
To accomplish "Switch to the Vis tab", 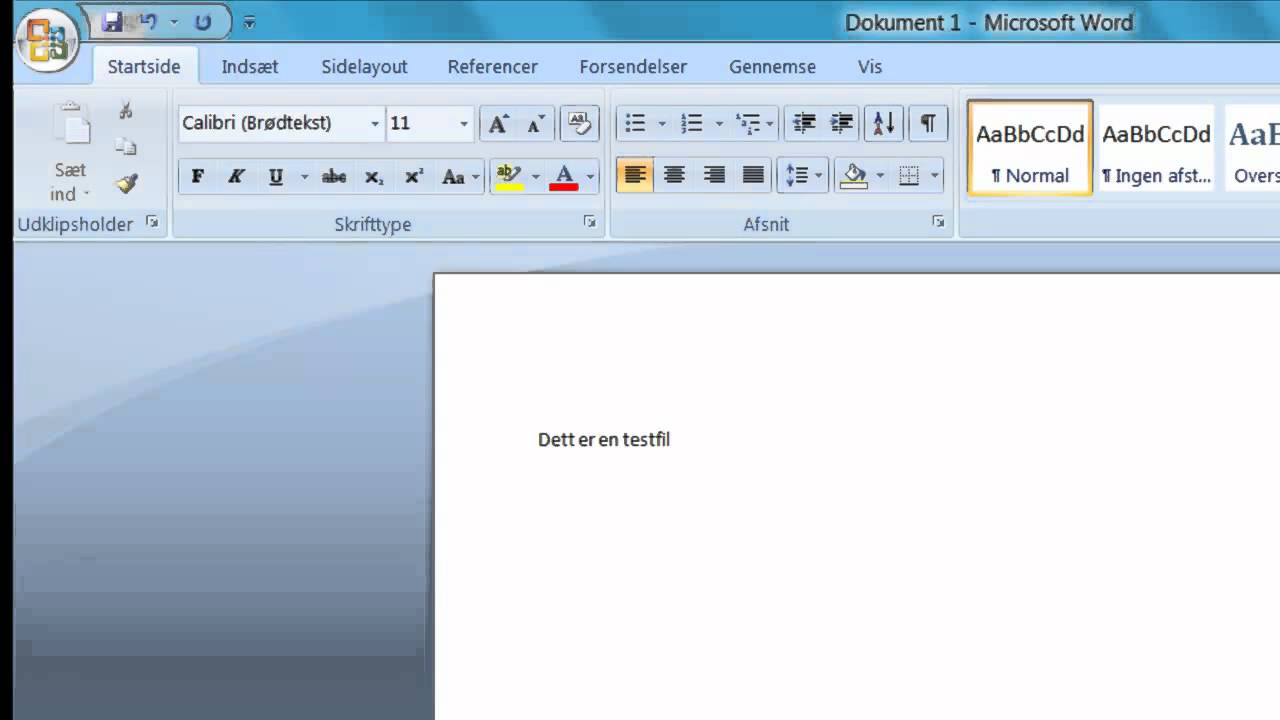I will pyautogui.click(x=870, y=67).
